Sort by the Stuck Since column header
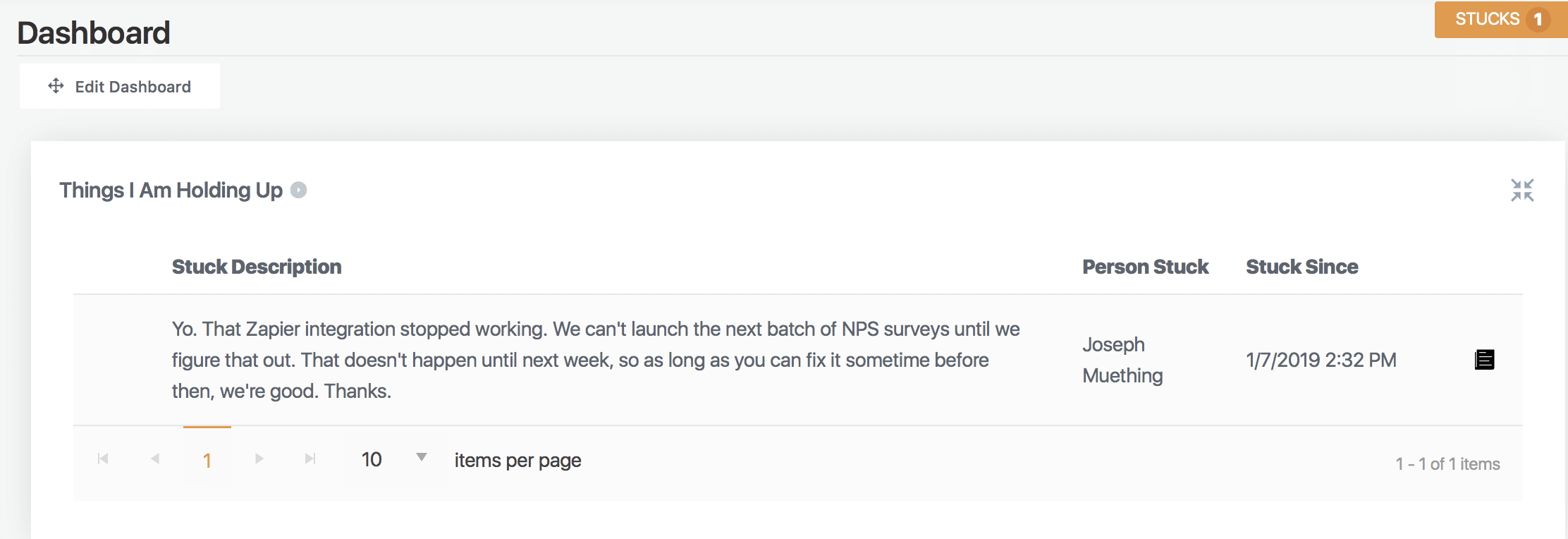Screen dimensions: 1568x539 click(x=1301, y=267)
